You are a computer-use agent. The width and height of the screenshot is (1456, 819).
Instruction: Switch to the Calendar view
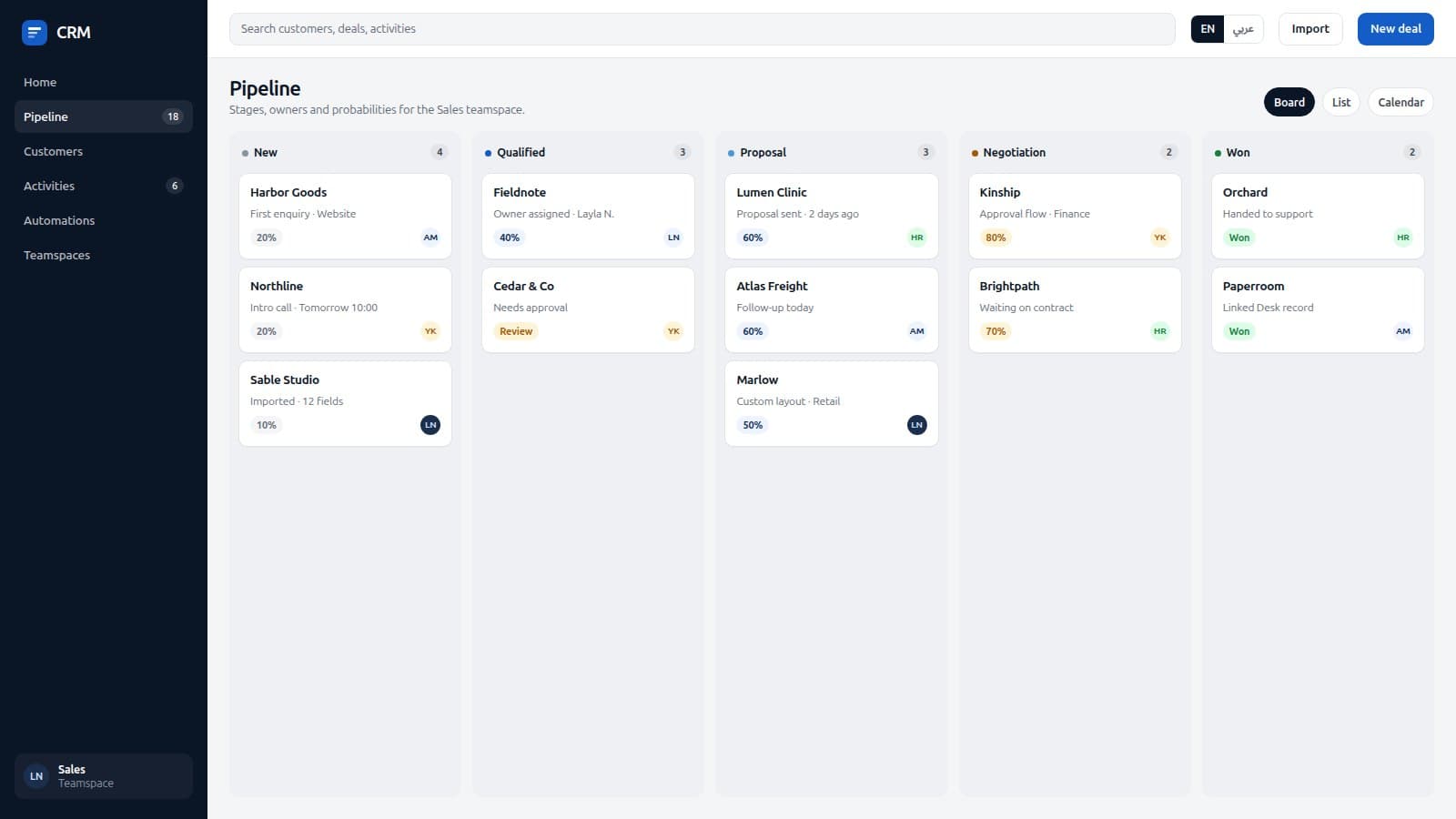1400,102
